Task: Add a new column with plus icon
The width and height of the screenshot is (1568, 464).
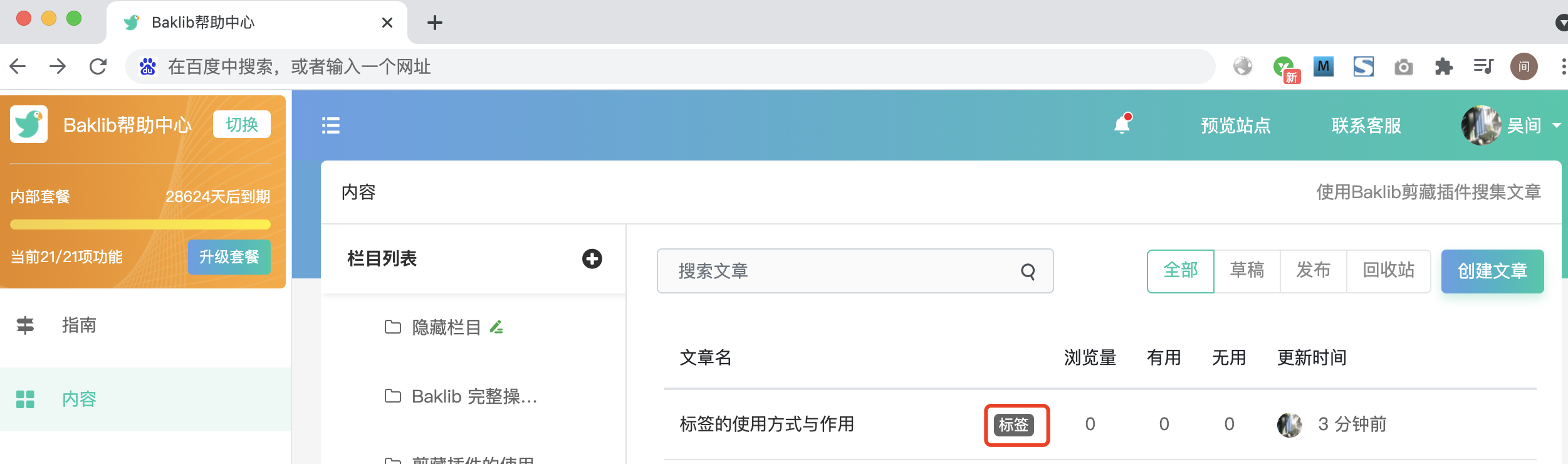Action: (592, 258)
